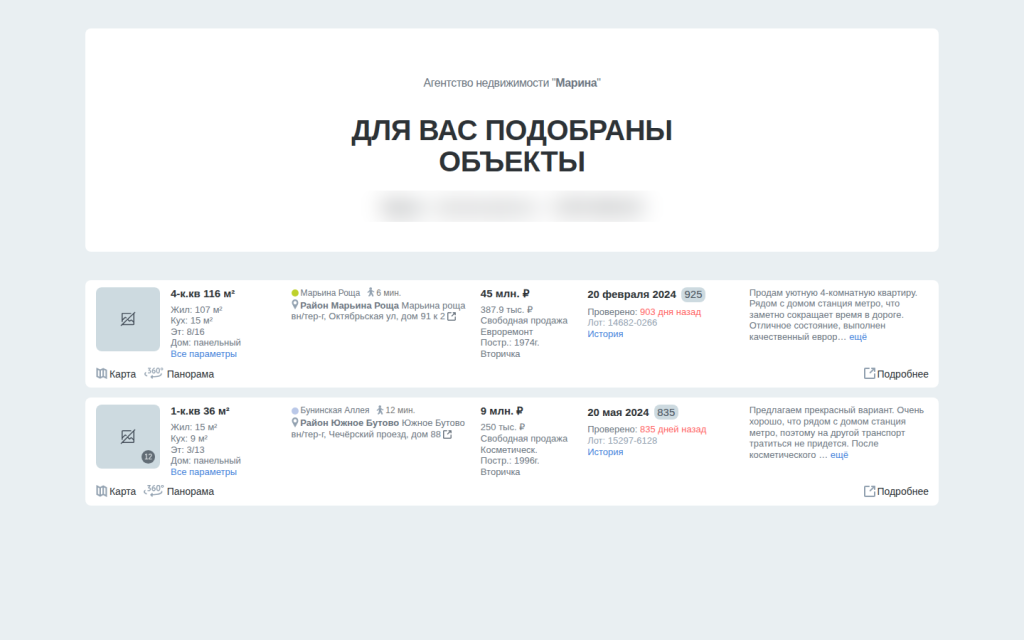
Task: Click the 360° panorama icon for Южное Бутово listing
Action: coord(153,490)
